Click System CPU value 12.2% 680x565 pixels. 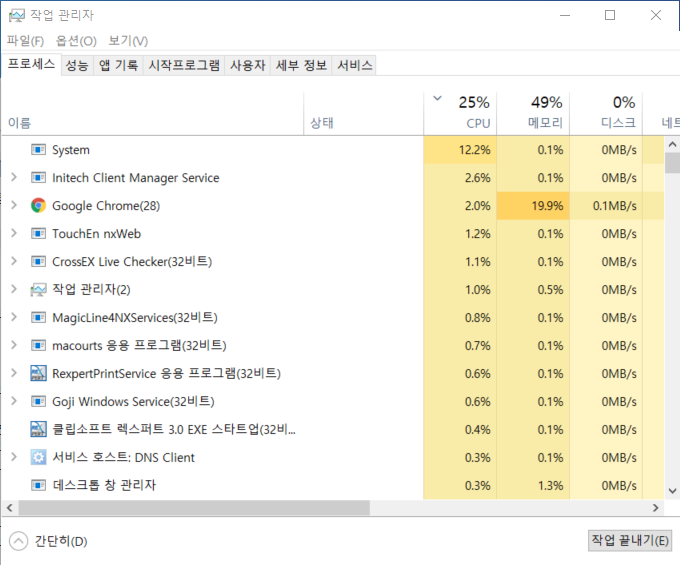(474, 150)
